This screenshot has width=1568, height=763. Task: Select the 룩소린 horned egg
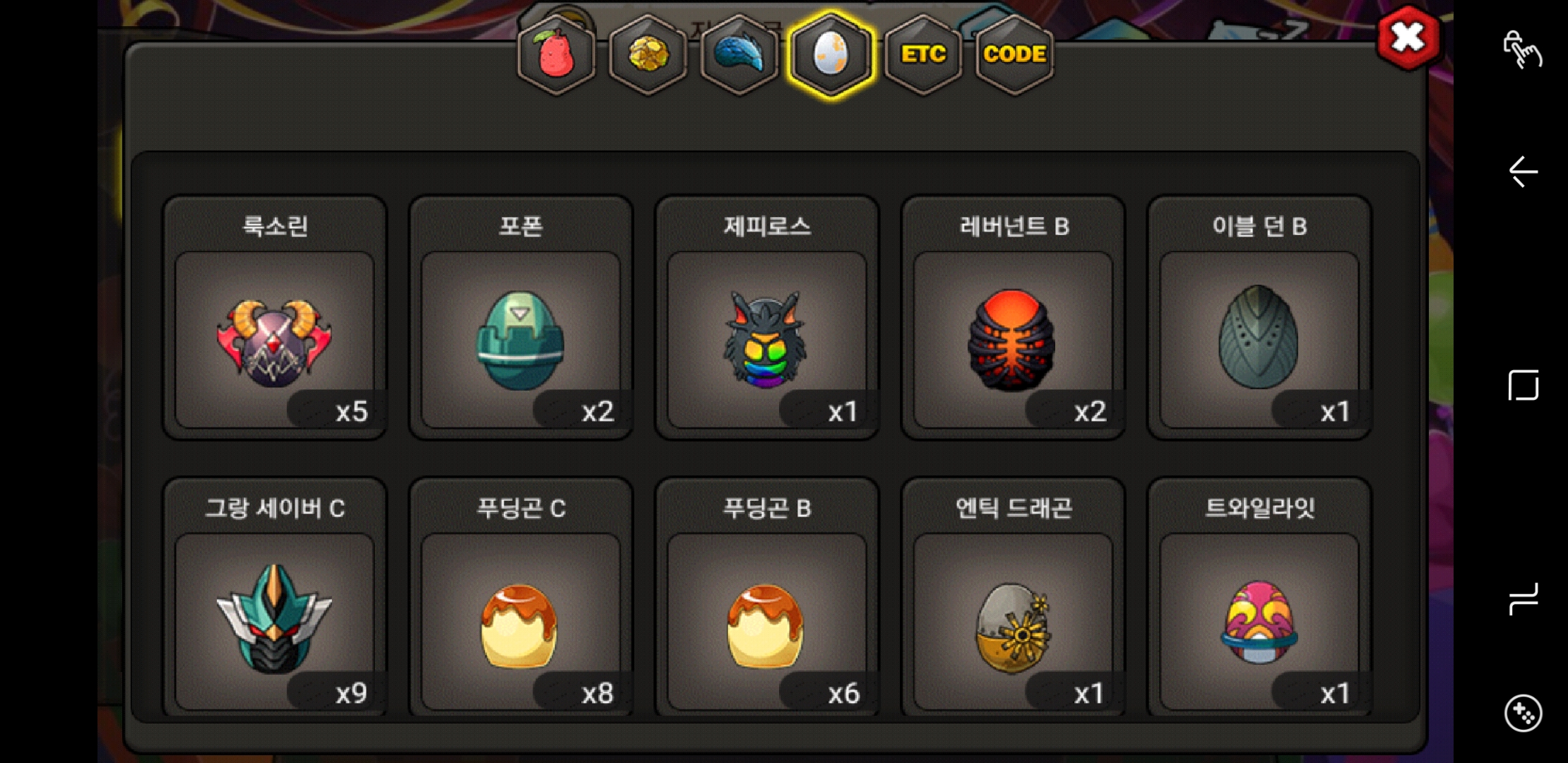click(275, 318)
